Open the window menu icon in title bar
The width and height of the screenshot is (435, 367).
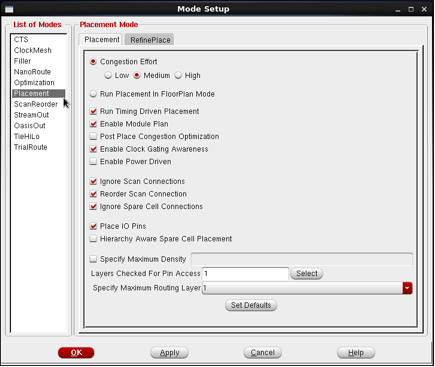click(9, 9)
